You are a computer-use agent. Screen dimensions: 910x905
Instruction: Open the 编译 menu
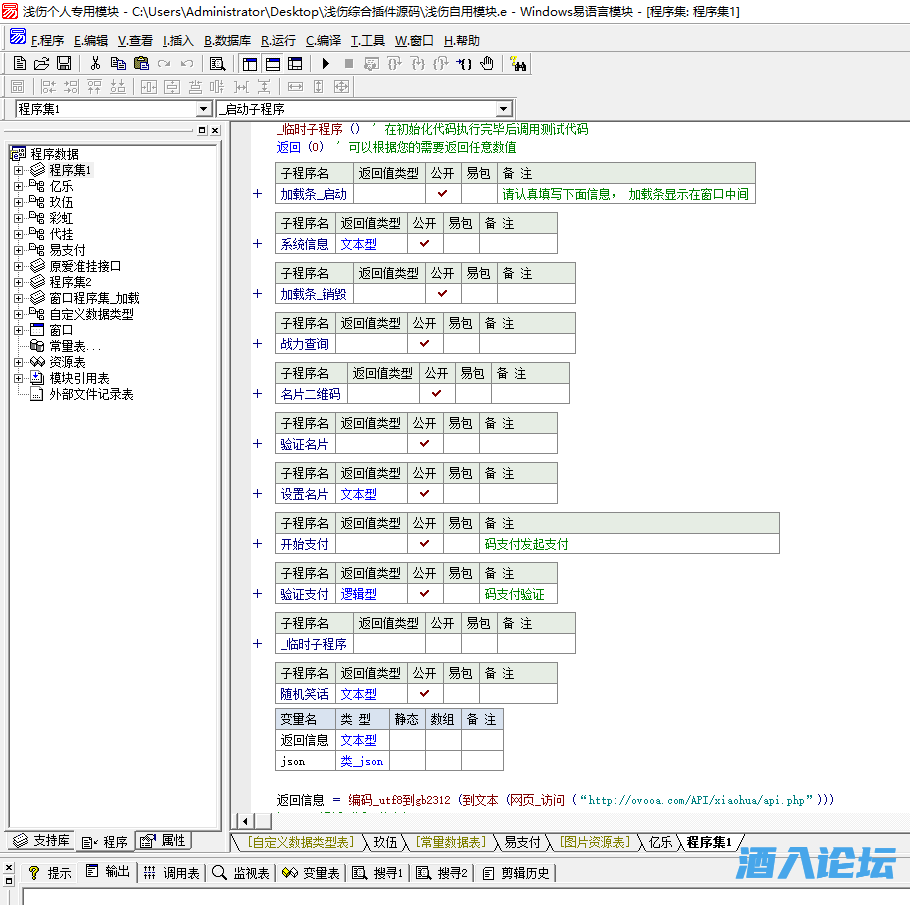click(x=323, y=41)
